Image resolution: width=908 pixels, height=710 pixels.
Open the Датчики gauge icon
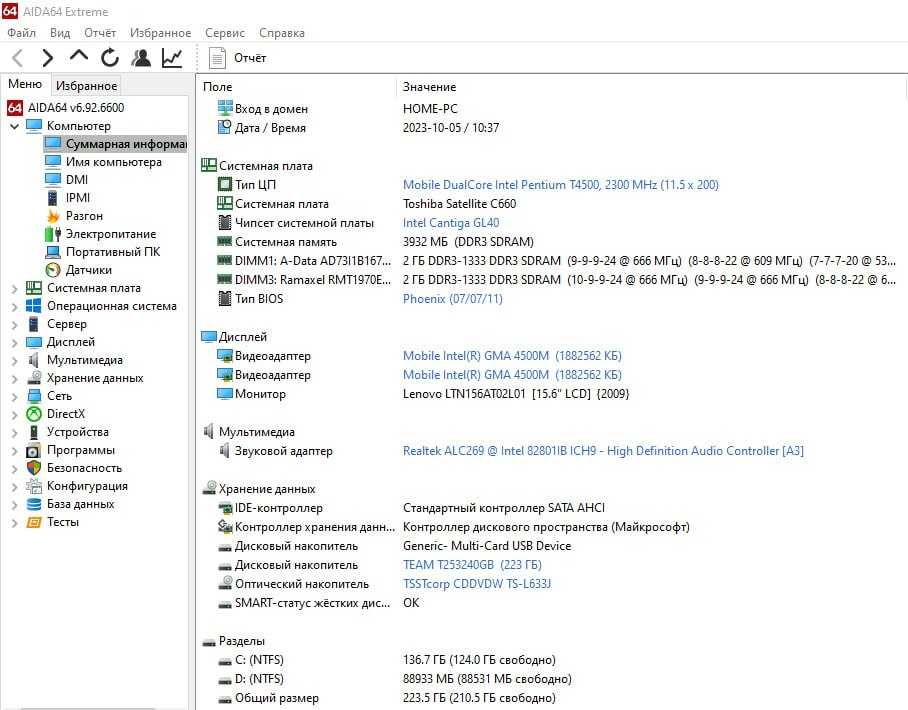(53, 270)
